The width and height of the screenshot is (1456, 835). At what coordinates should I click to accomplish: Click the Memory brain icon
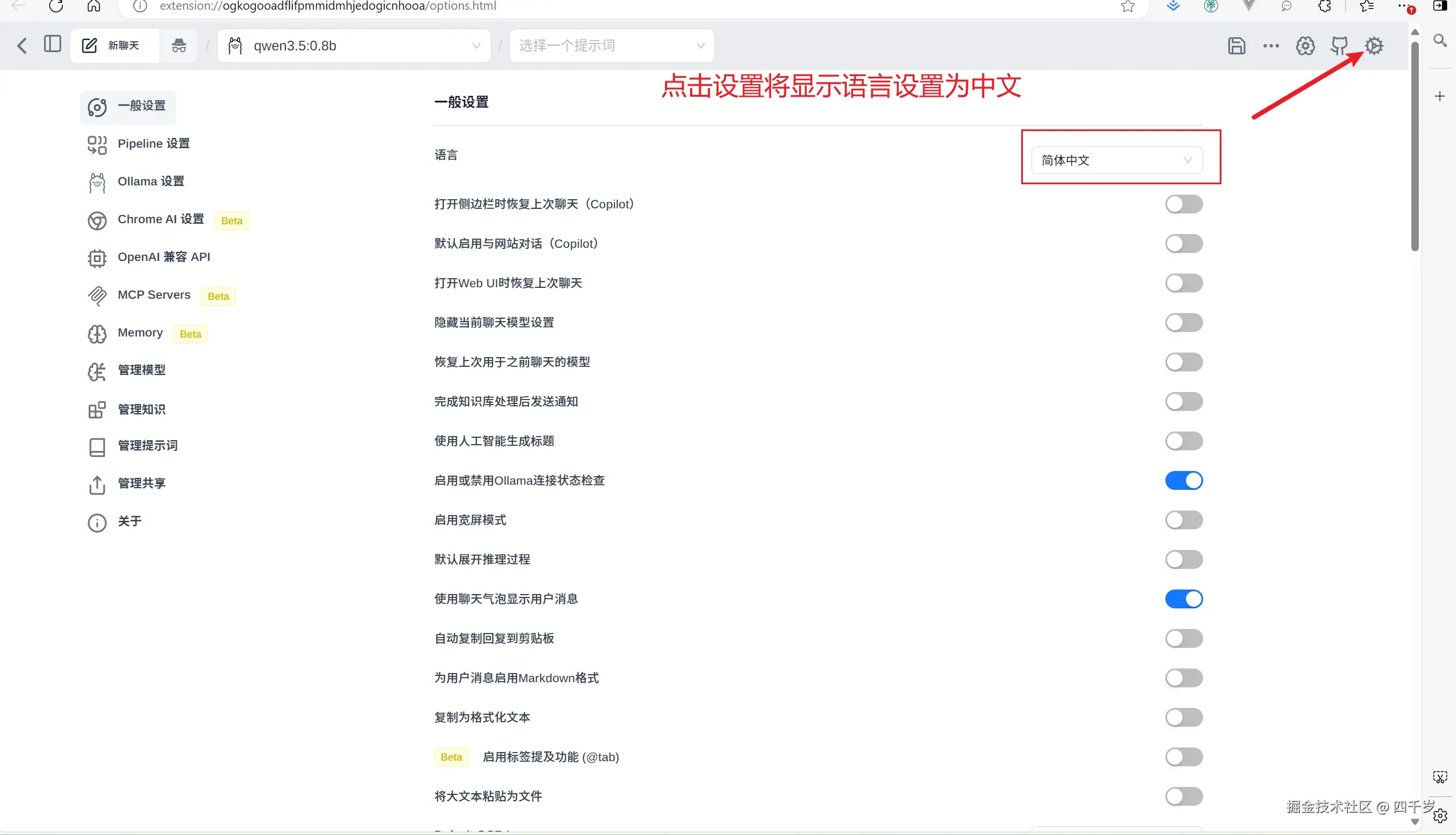tap(97, 334)
